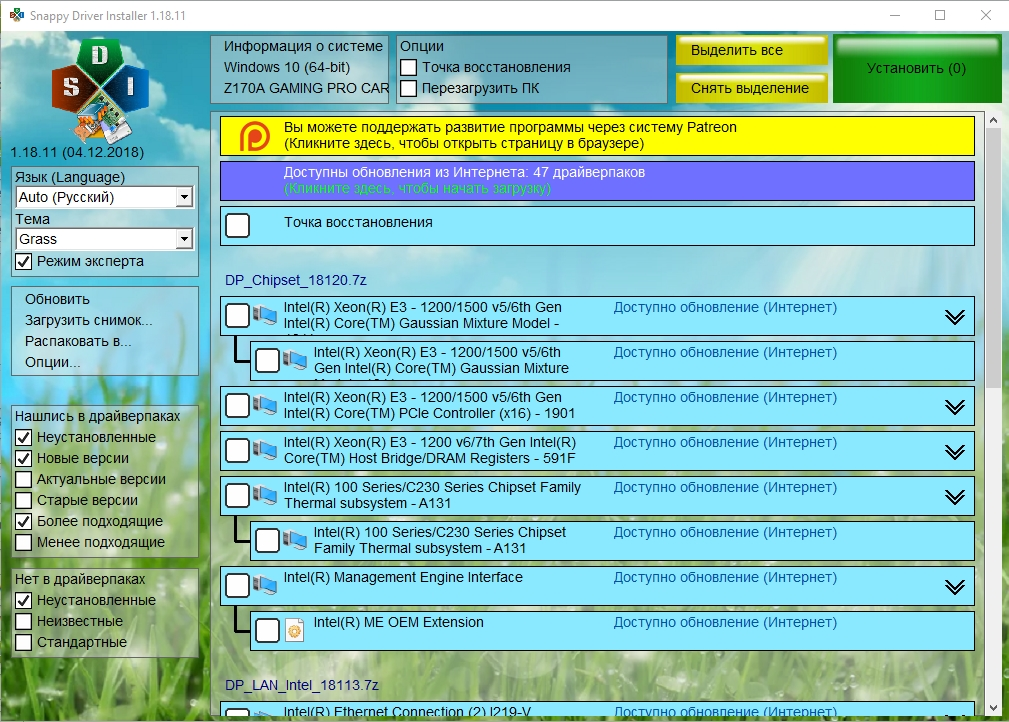1009x722 pixels.
Task: Click device icon beside PCIe Controller driver
Action: [265, 405]
